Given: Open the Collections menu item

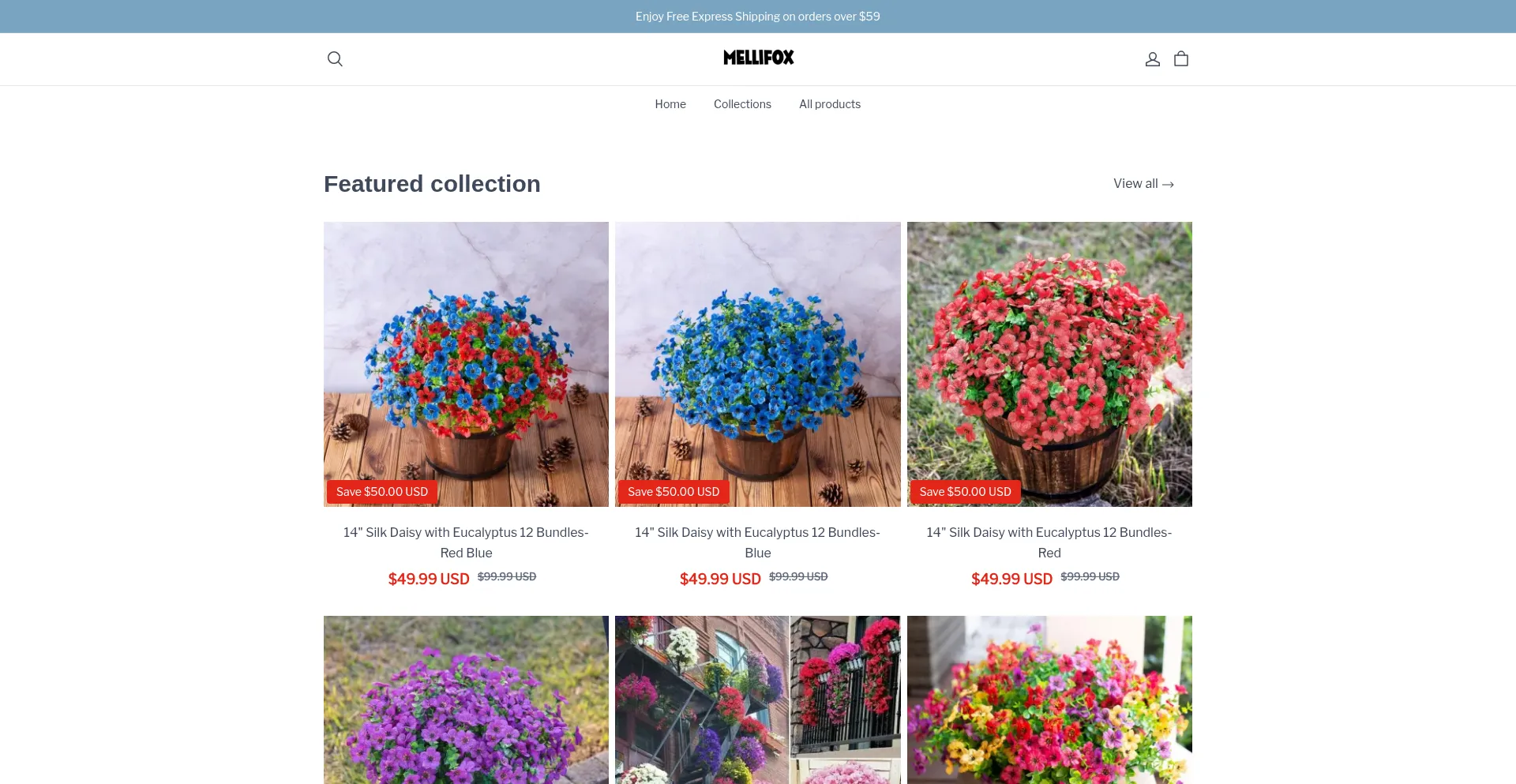Looking at the screenshot, I should [x=742, y=104].
